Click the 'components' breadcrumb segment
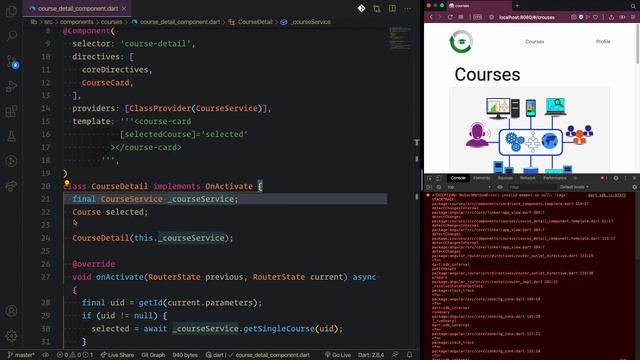640x360 pixels. [x=77, y=22]
